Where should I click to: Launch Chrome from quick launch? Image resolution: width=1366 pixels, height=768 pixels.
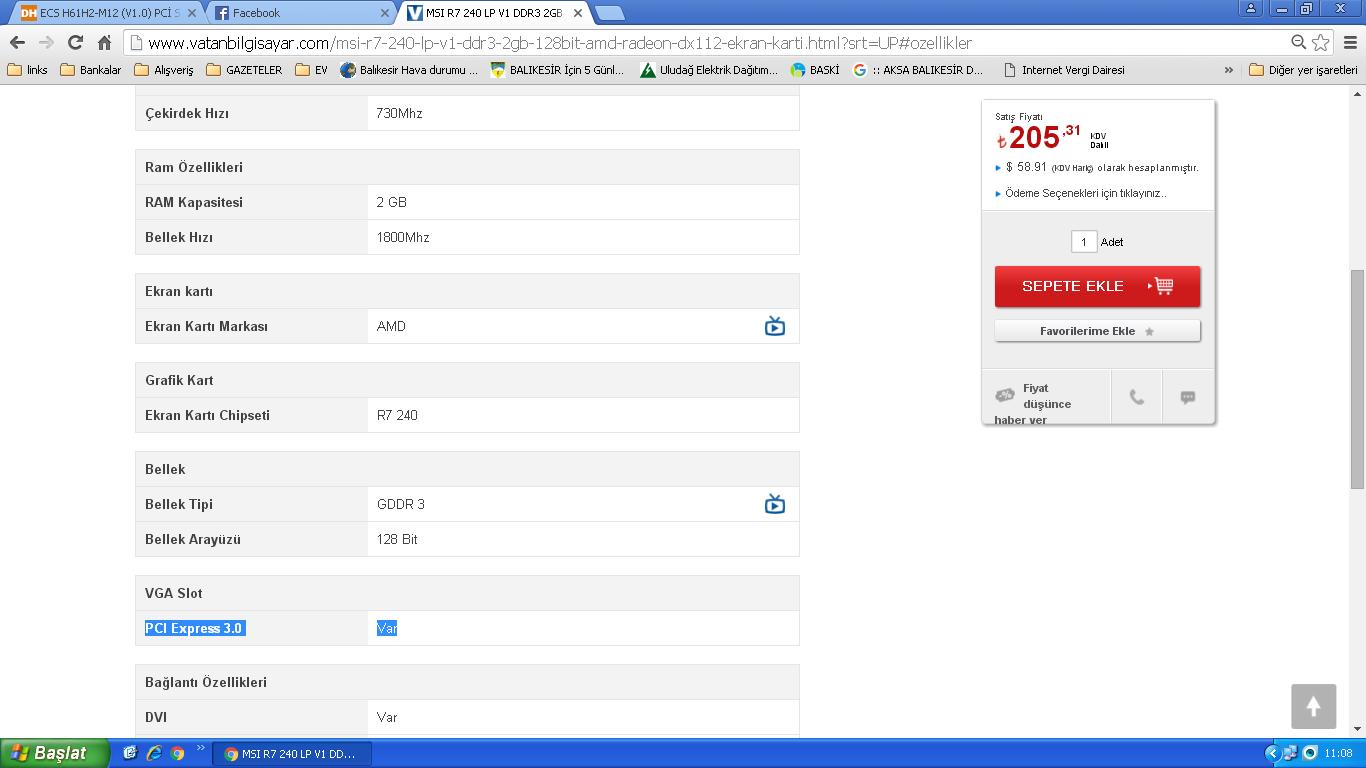pos(177,753)
